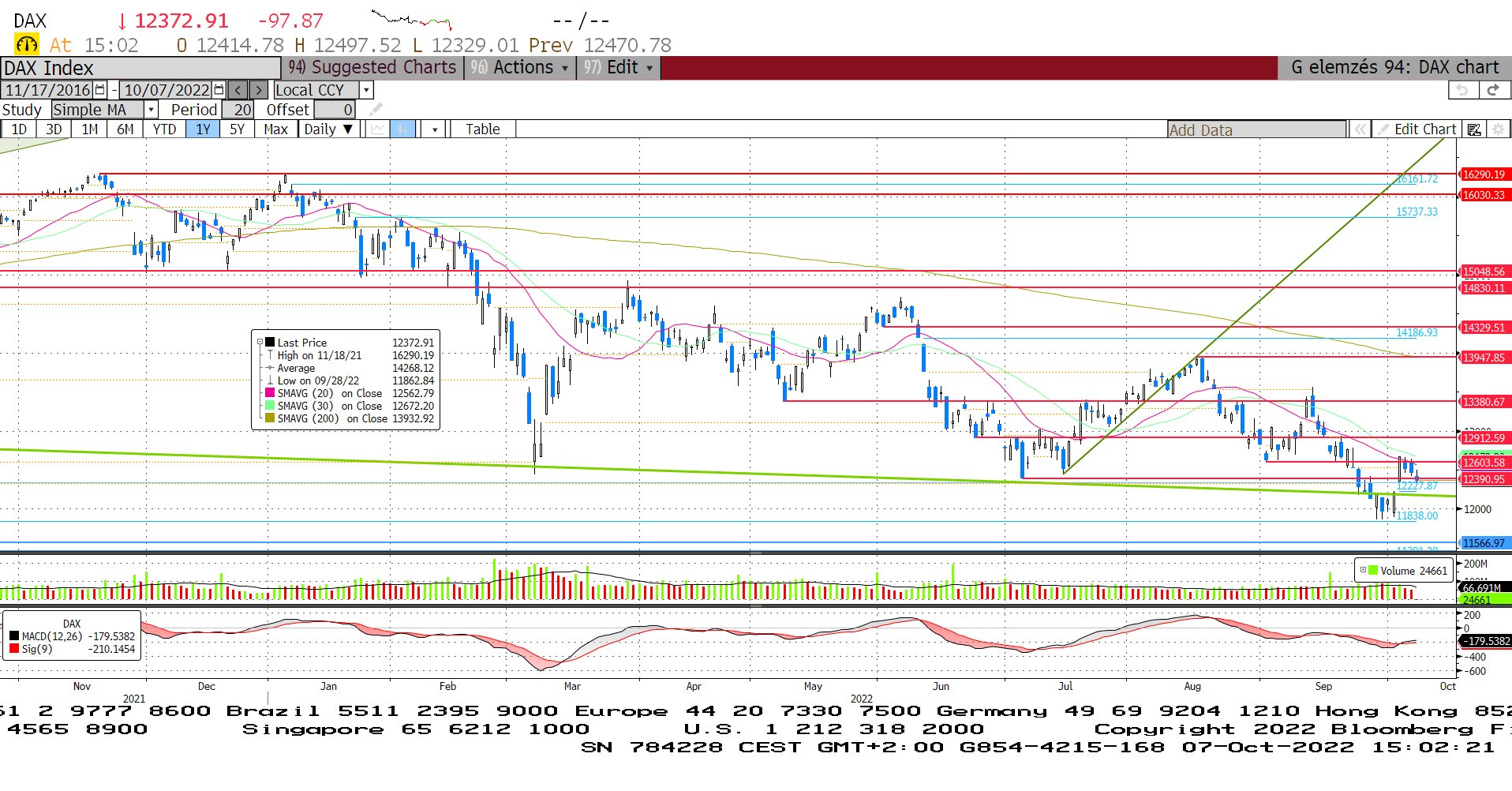Click the Offset value field showing 0
Screen dimensions: 1512x791
[x=335, y=110]
